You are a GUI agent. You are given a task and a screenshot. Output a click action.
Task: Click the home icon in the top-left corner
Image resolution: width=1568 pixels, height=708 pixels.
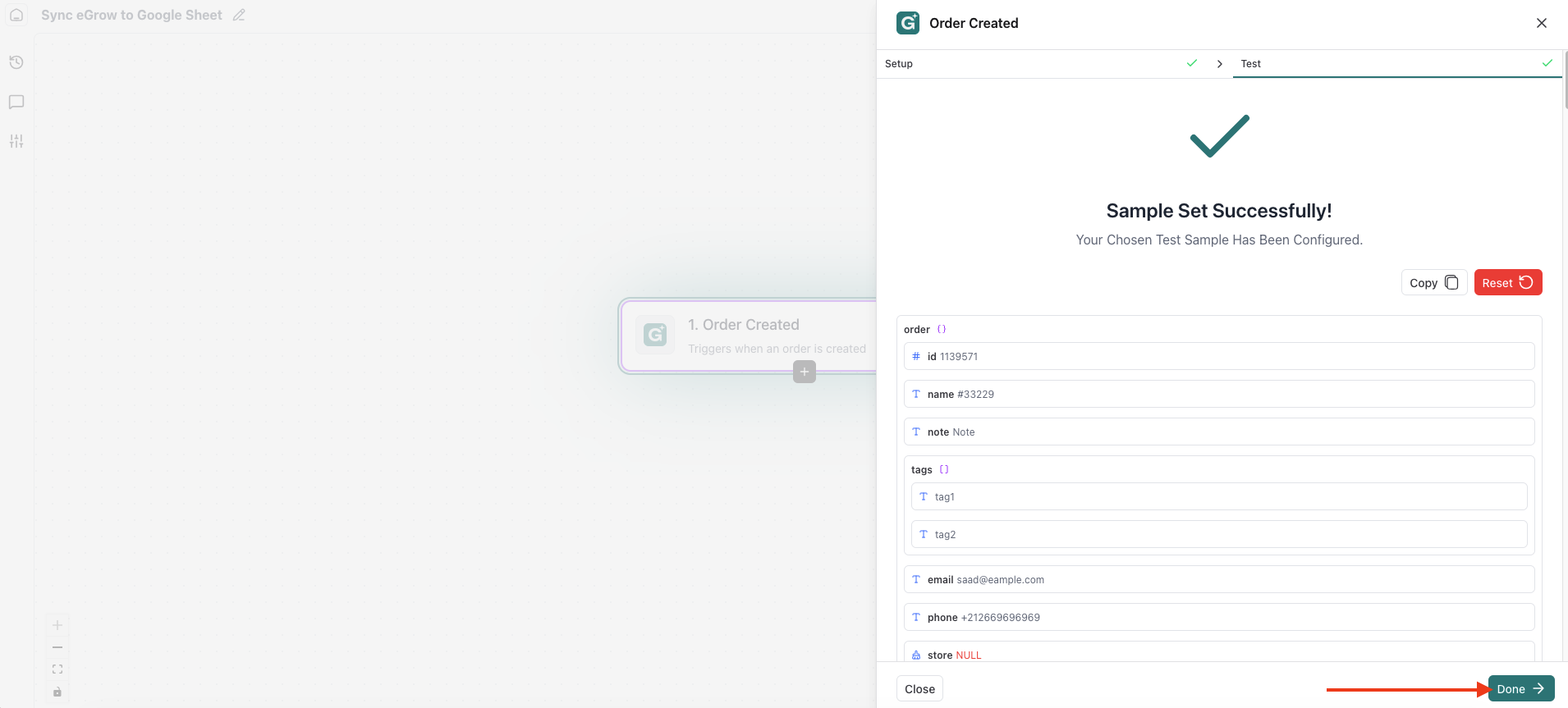click(x=16, y=16)
